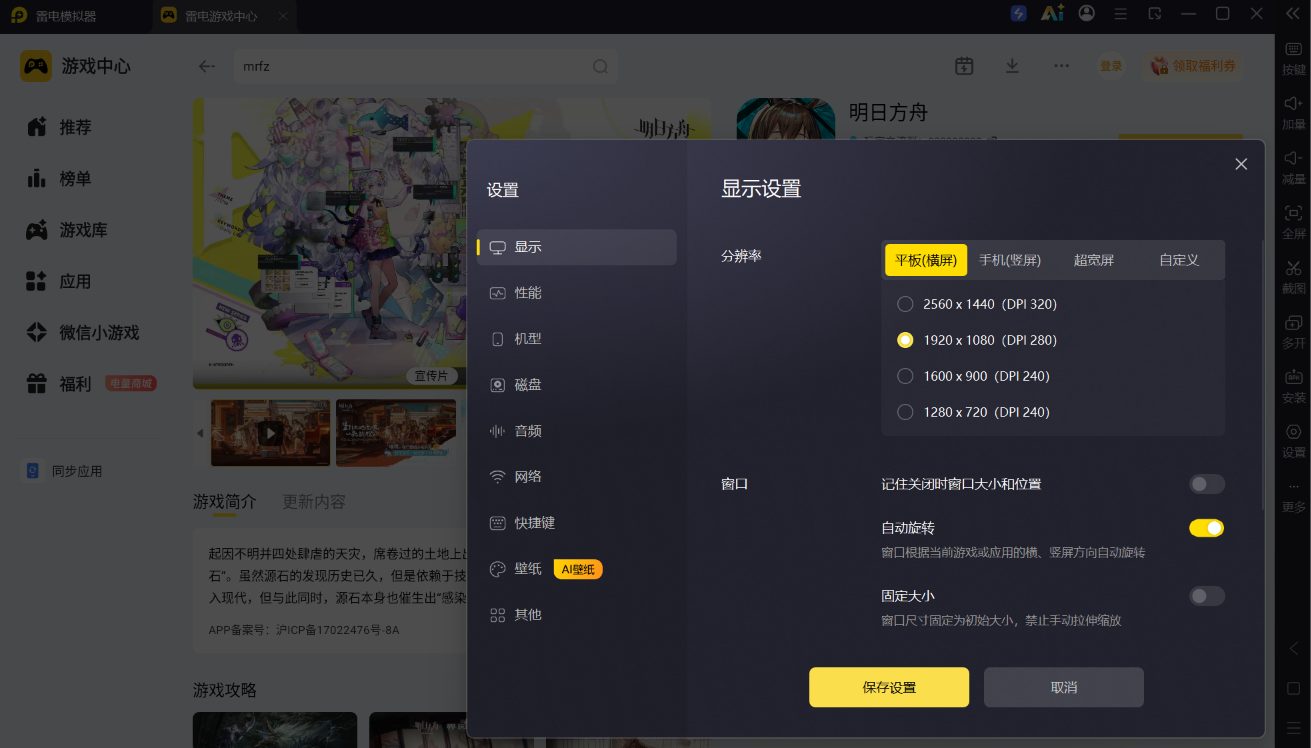Switch to 超宽屏 resolution tab
Viewport: 1311px width, 748px height.
1094,260
